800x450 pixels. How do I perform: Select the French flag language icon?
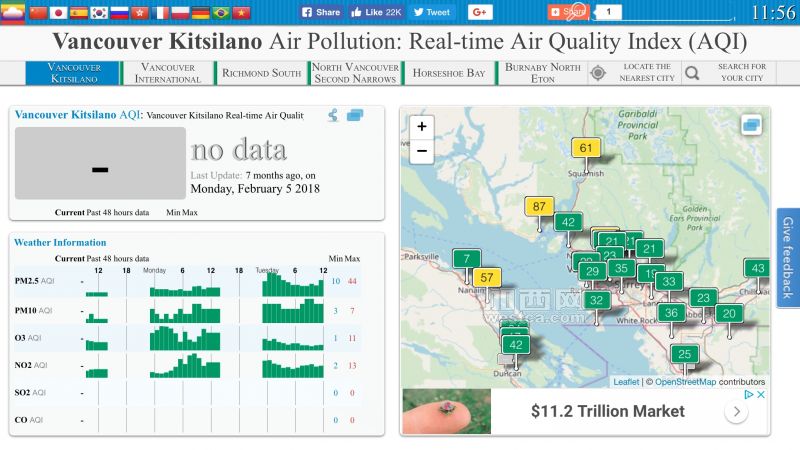coord(160,12)
